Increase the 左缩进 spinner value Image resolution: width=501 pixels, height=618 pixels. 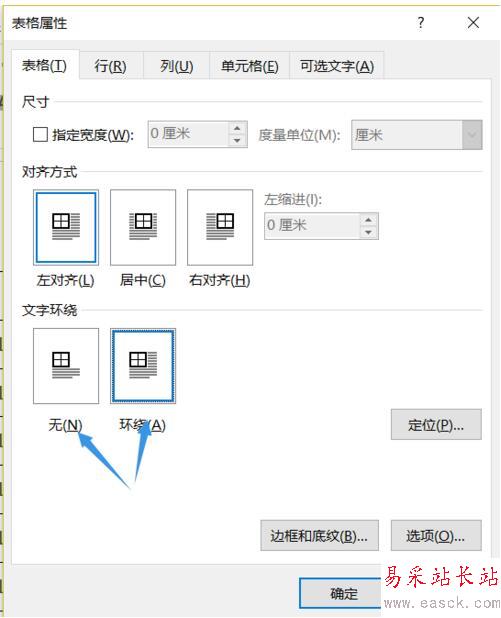pos(369,220)
